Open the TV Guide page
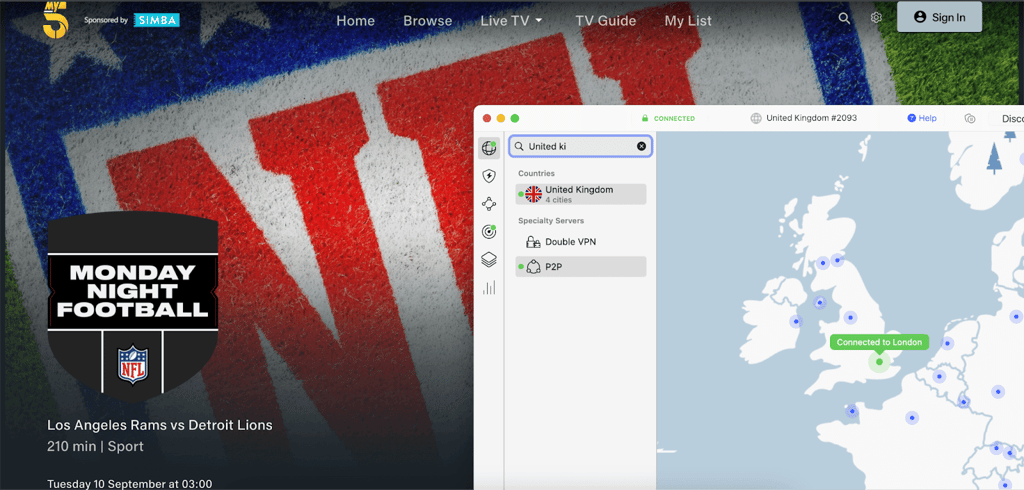Screen dimensions: 1024x490 [605, 21]
